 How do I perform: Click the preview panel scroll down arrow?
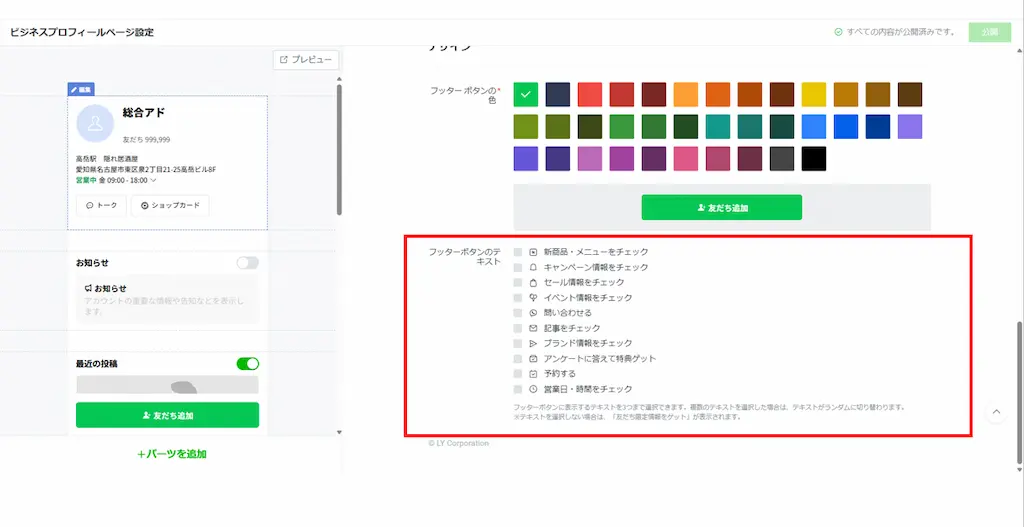tap(339, 432)
